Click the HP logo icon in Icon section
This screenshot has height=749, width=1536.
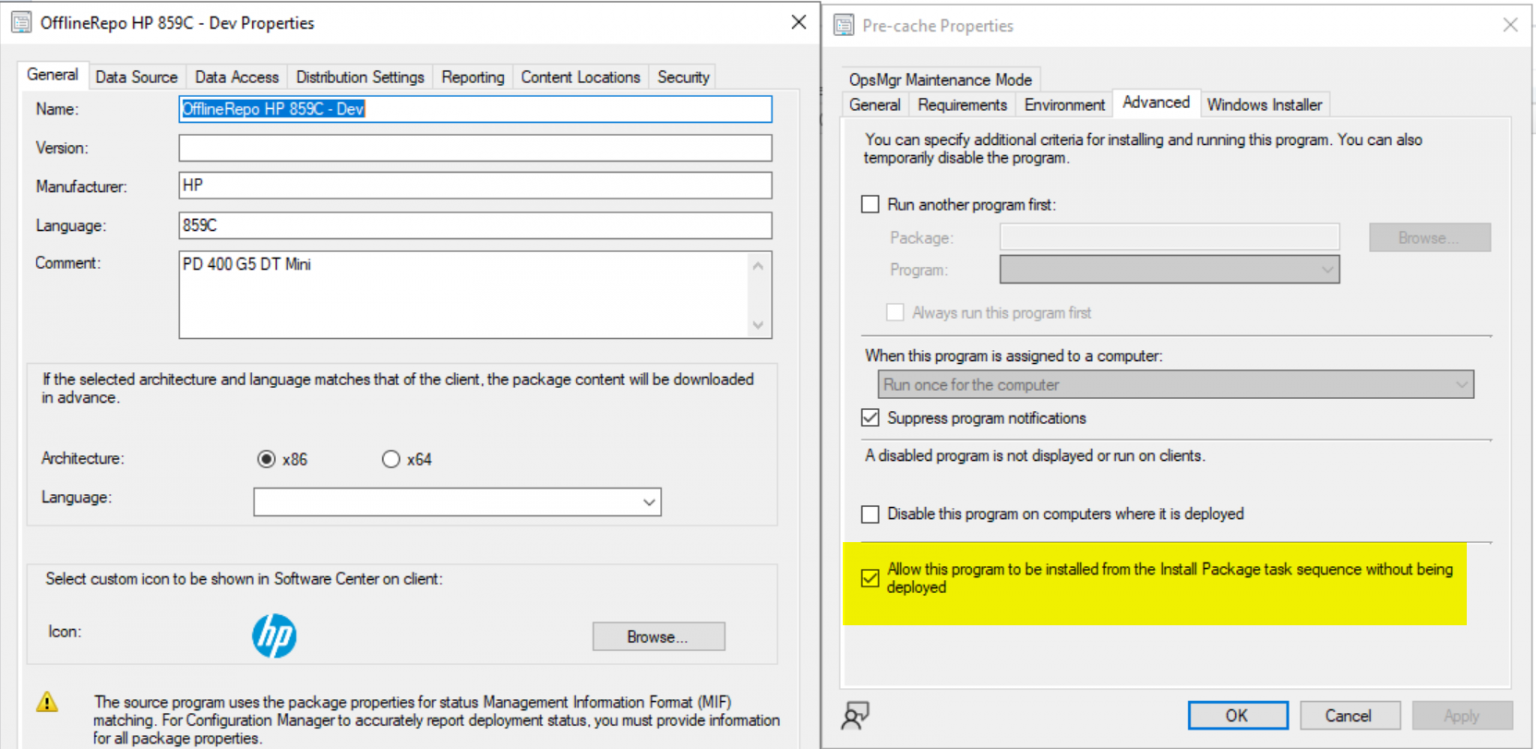pyautogui.click(x=274, y=636)
